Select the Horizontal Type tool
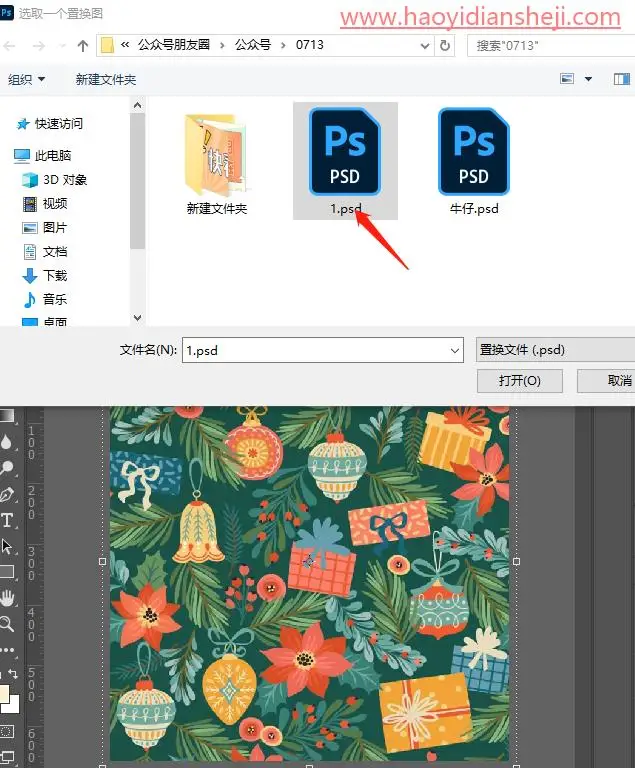The height and width of the screenshot is (768, 635). pos(7,520)
